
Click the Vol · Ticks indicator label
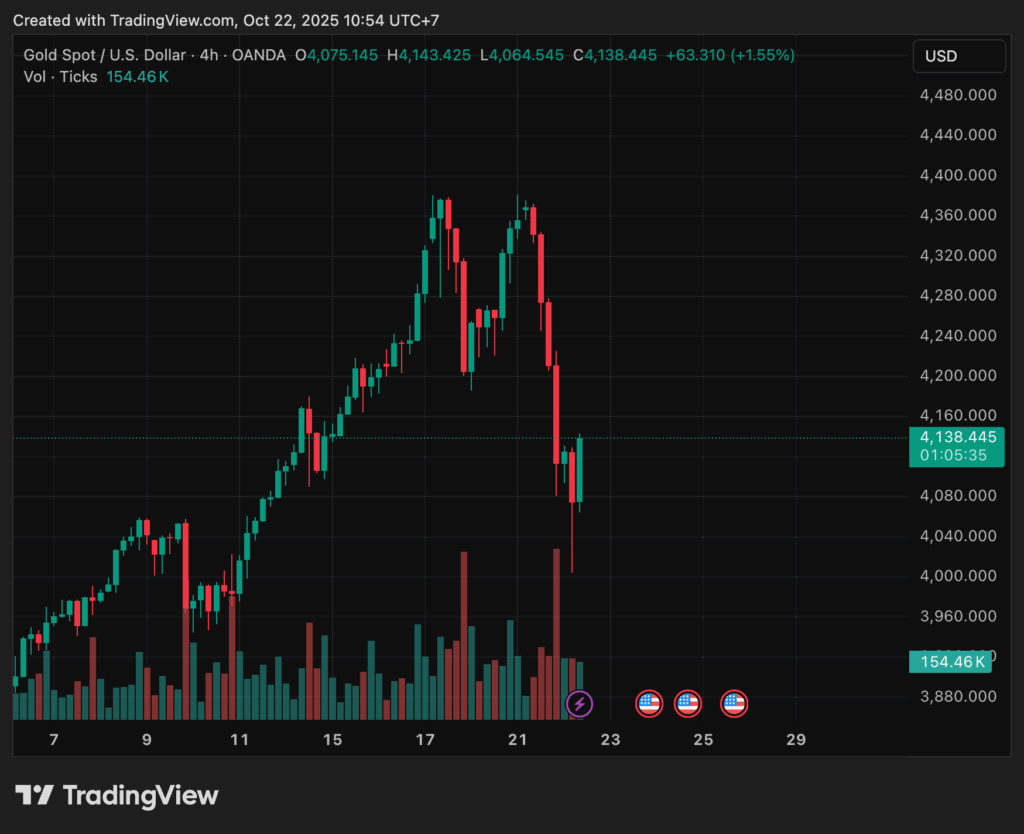[x=61, y=77]
